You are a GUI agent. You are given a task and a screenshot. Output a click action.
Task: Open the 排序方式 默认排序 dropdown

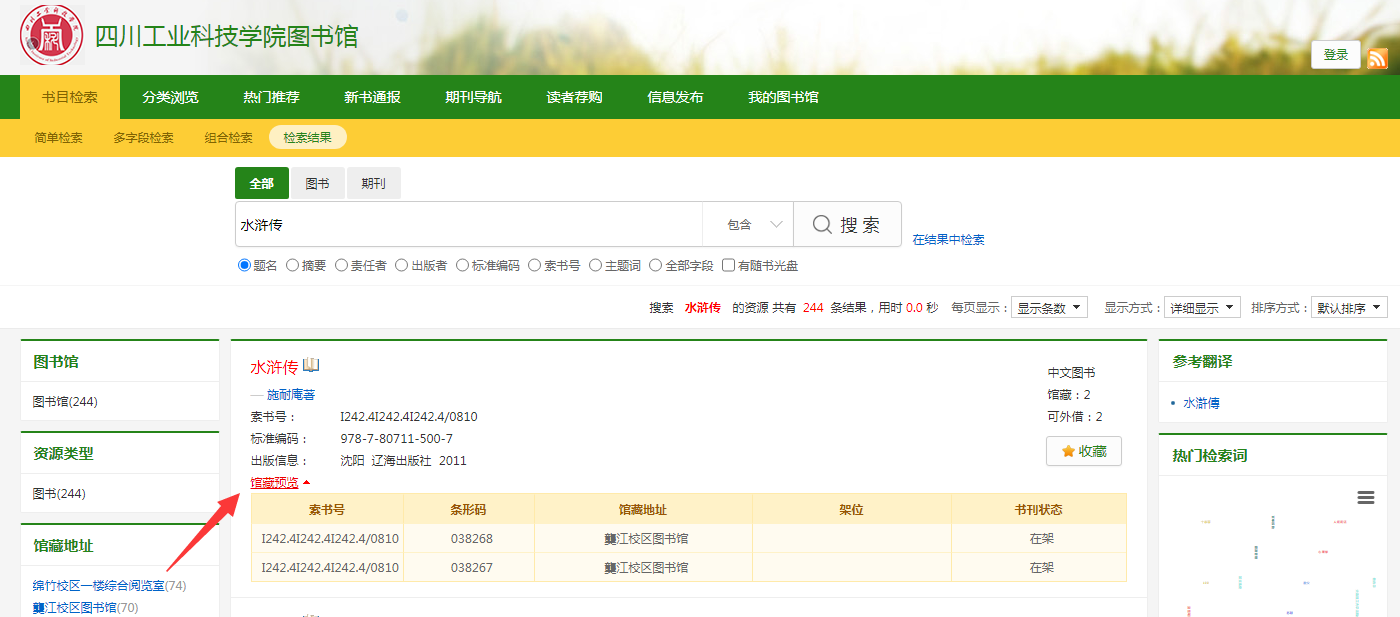pyautogui.click(x=1349, y=308)
